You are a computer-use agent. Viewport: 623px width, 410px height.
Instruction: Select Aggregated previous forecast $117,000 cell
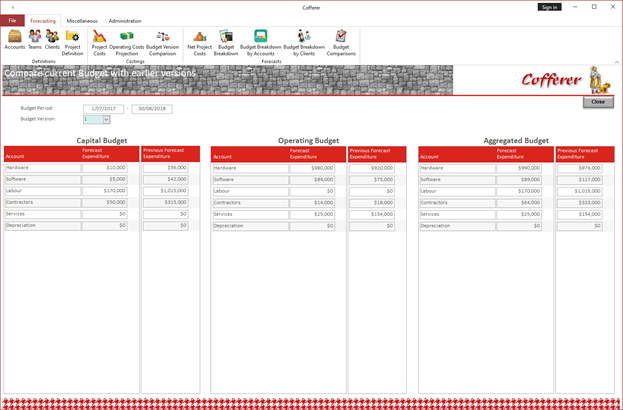580,180
